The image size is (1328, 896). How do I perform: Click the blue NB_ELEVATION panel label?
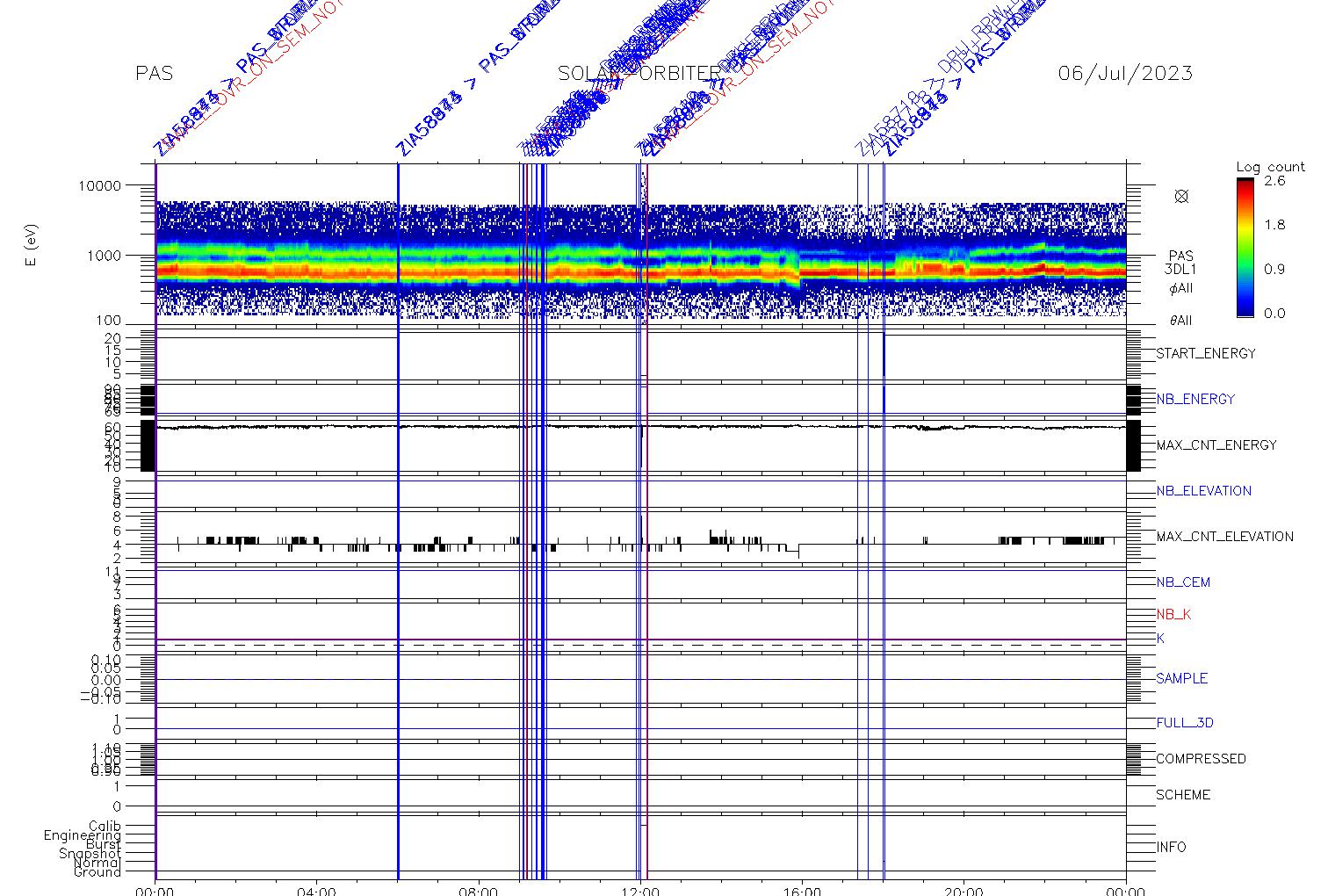pyautogui.click(x=1204, y=491)
